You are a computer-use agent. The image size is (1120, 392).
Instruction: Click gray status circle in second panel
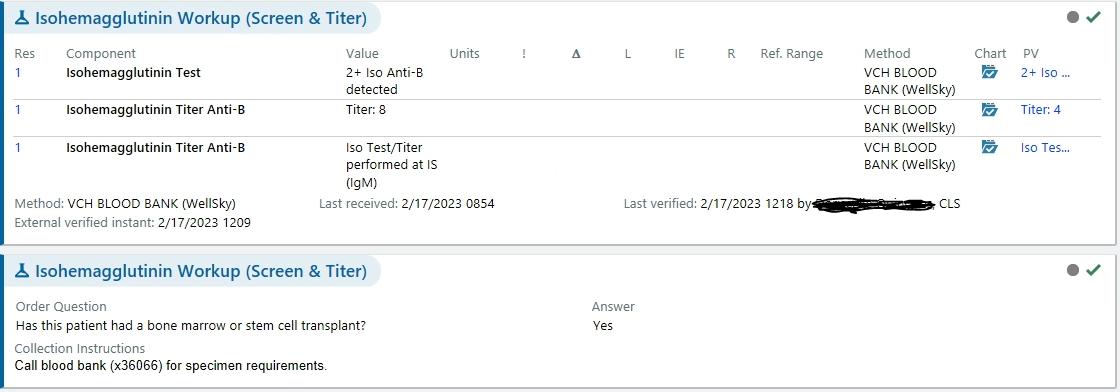(1073, 269)
